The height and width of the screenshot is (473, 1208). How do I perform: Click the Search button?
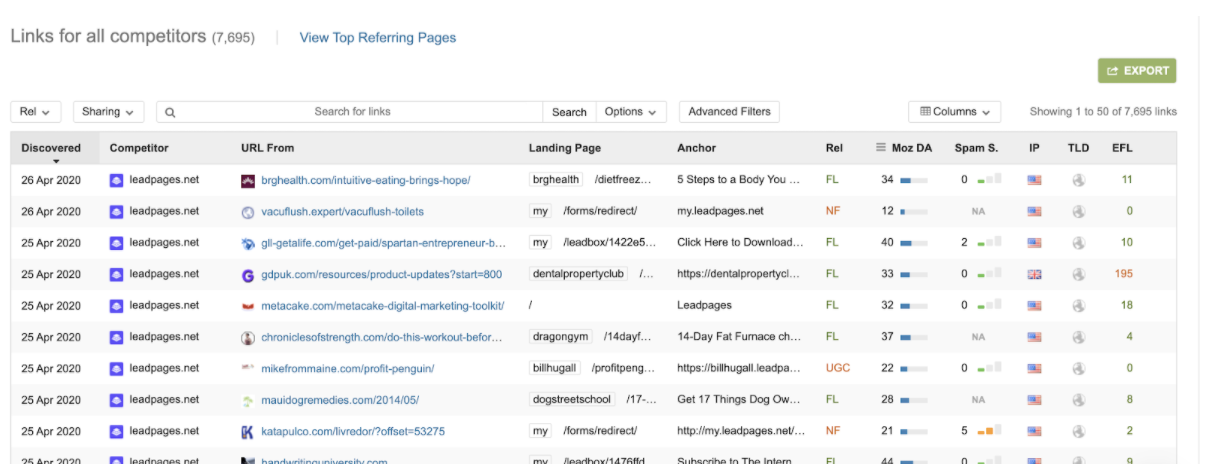[x=569, y=112]
